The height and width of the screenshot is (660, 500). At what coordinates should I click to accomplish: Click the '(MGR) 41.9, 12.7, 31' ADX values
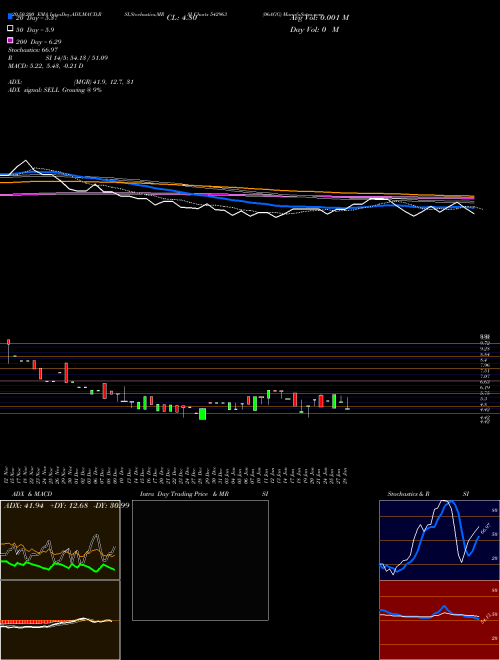(104, 82)
